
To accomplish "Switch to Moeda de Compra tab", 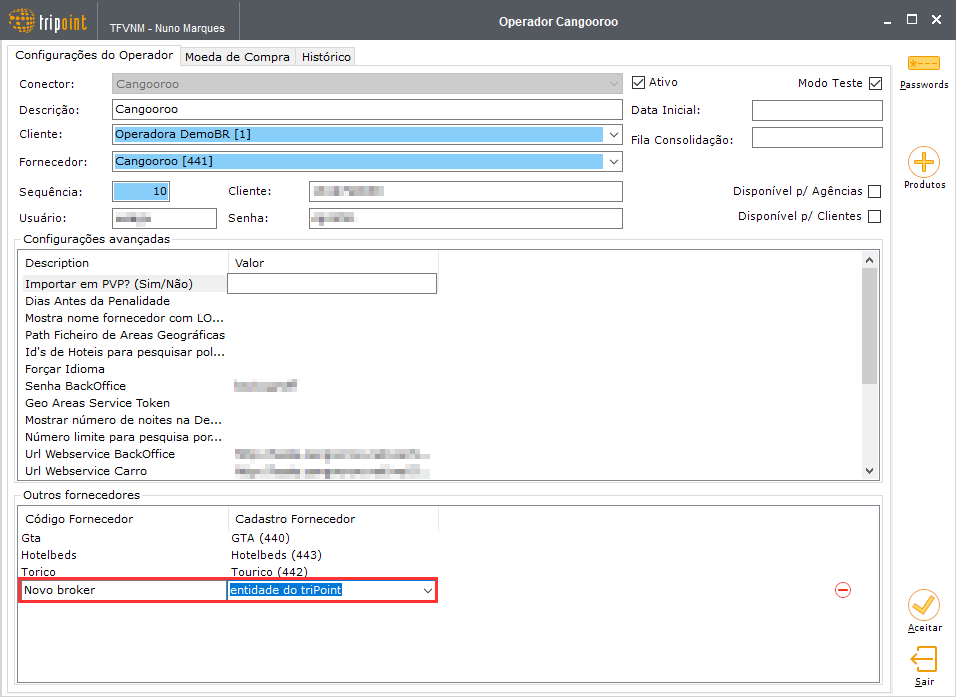I will click(x=237, y=57).
